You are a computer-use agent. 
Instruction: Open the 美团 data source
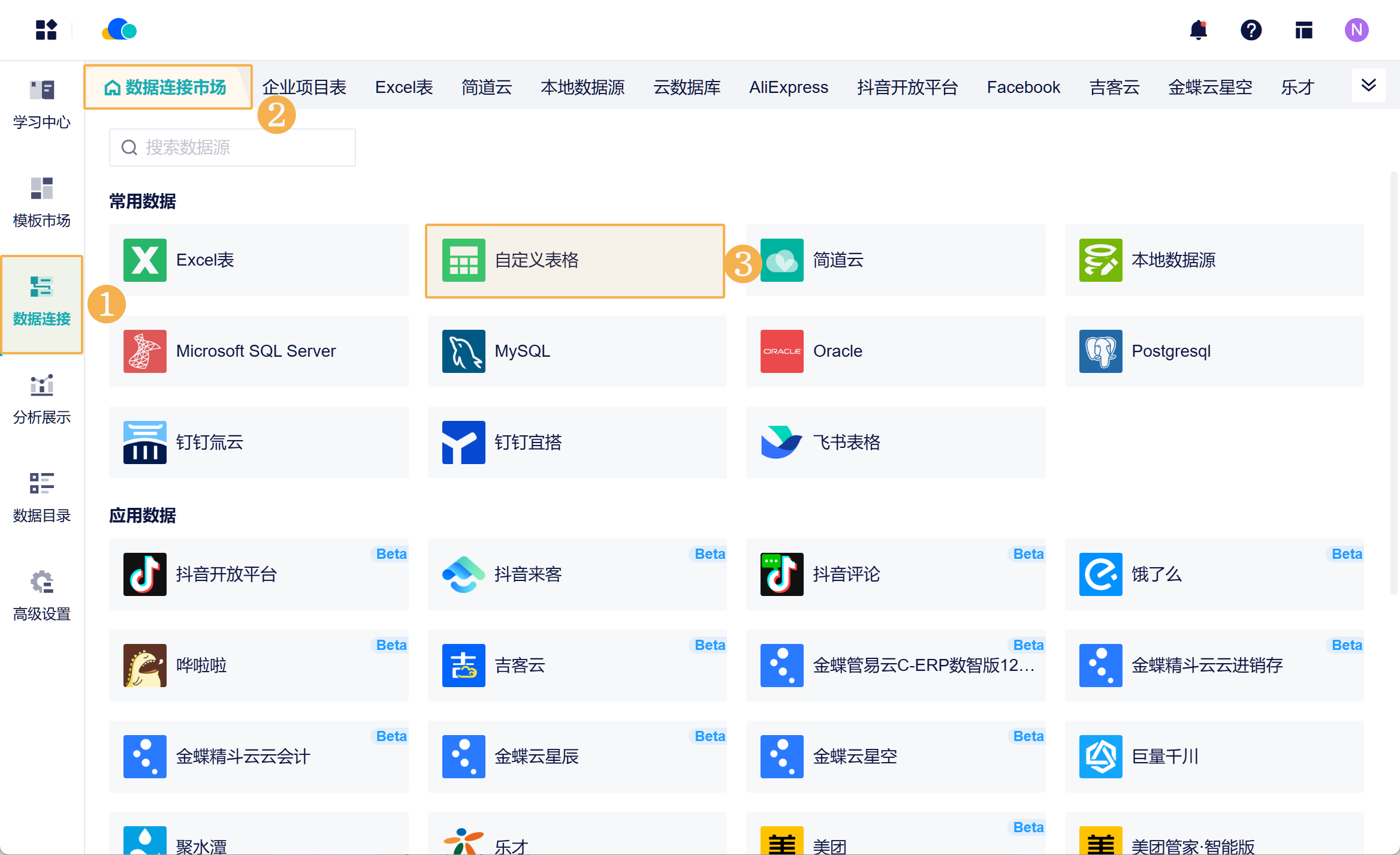896,833
